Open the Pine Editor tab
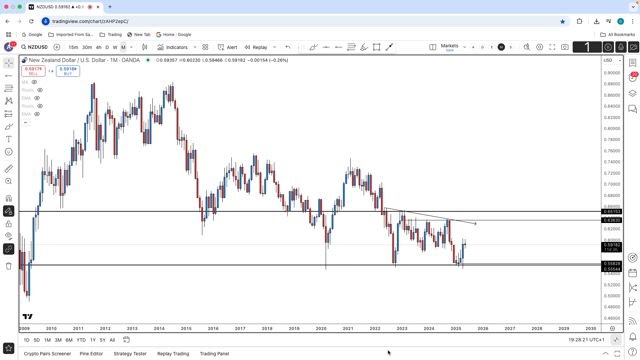Image resolution: width=640 pixels, height=360 pixels. tap(91, 353)
